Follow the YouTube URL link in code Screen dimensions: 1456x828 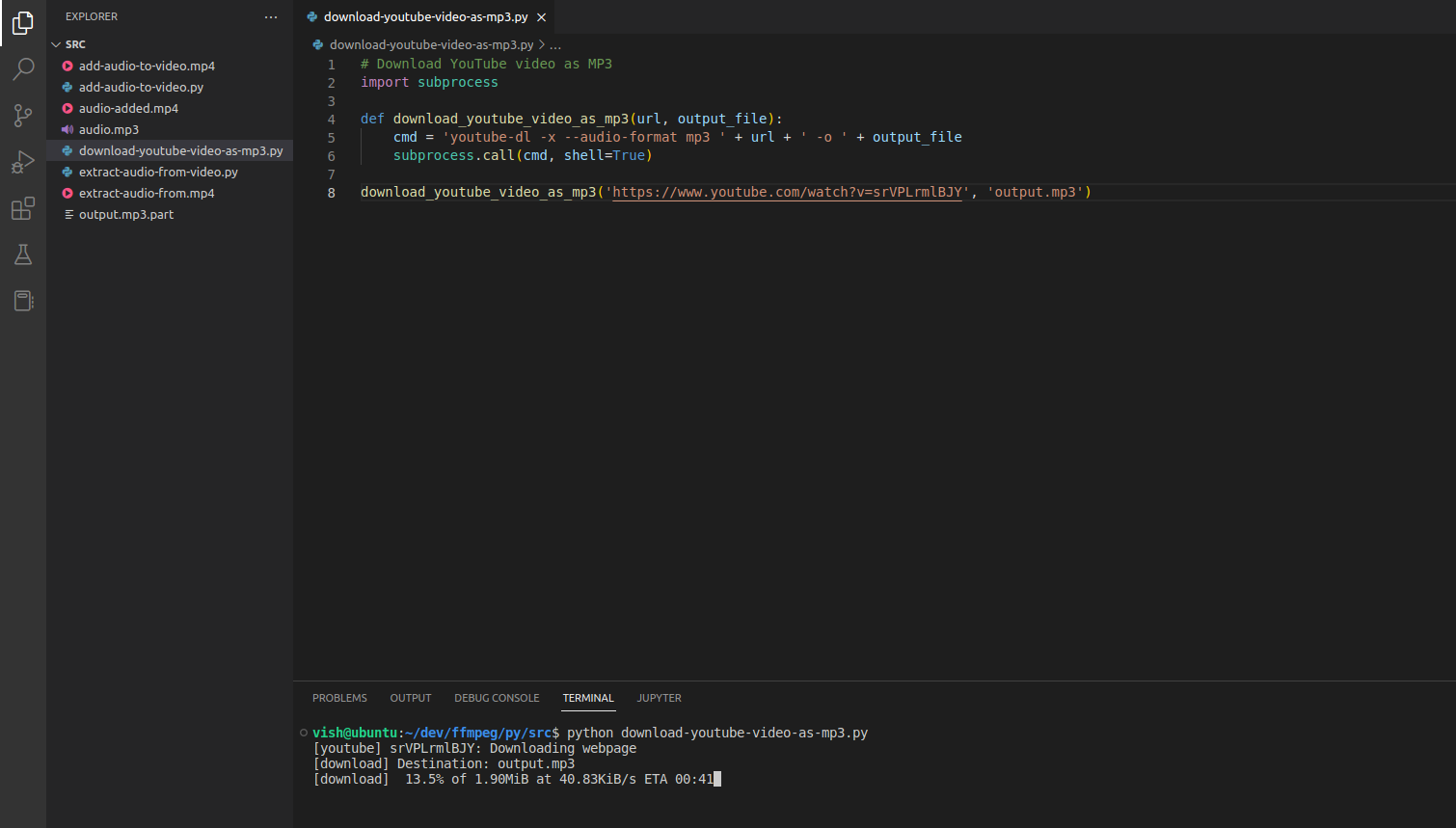click(x=787, y=192)
